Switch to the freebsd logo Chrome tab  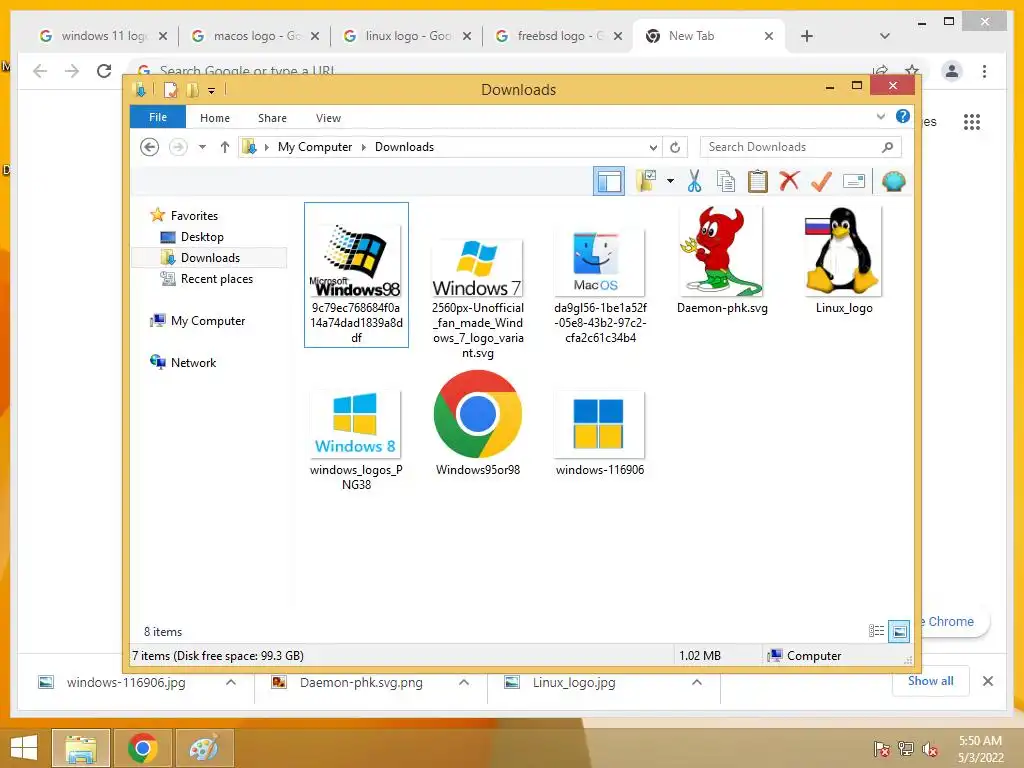tap(559, 36)
